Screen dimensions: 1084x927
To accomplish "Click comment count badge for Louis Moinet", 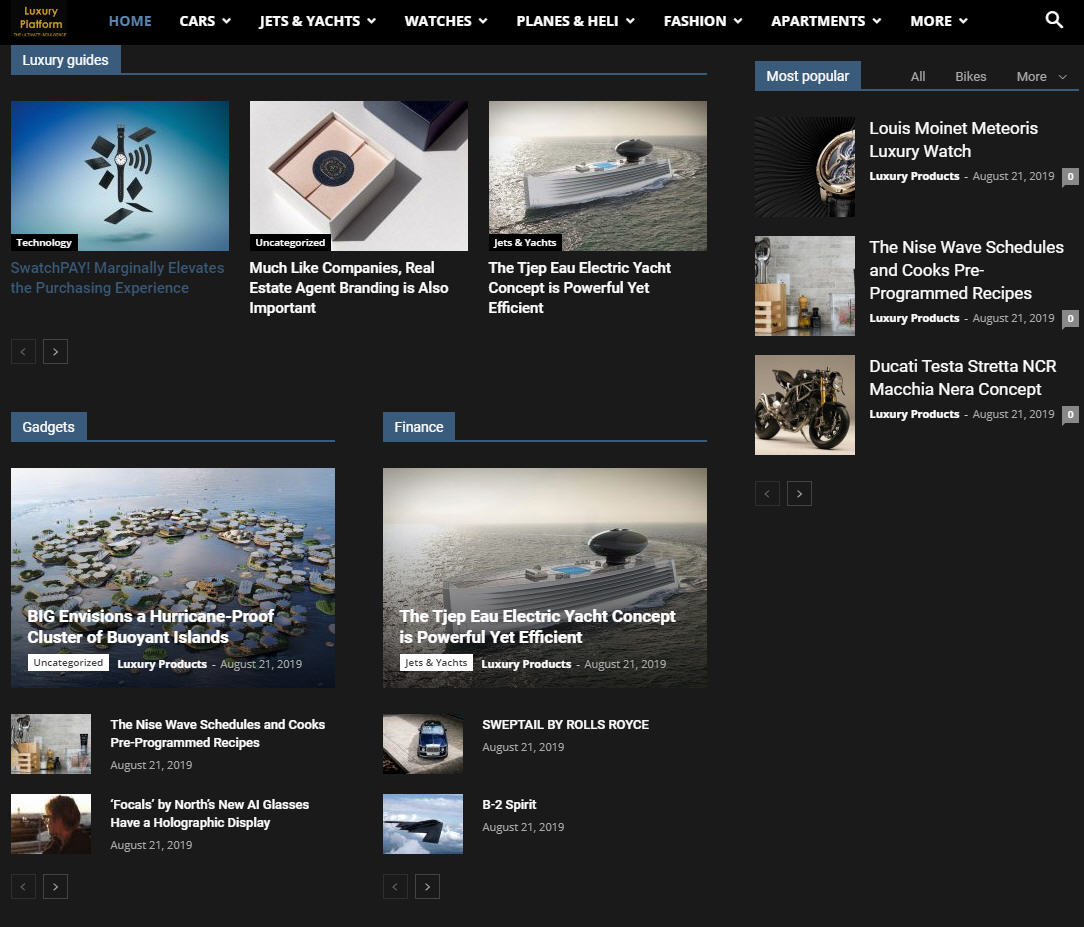I will tap(1070, 176).
